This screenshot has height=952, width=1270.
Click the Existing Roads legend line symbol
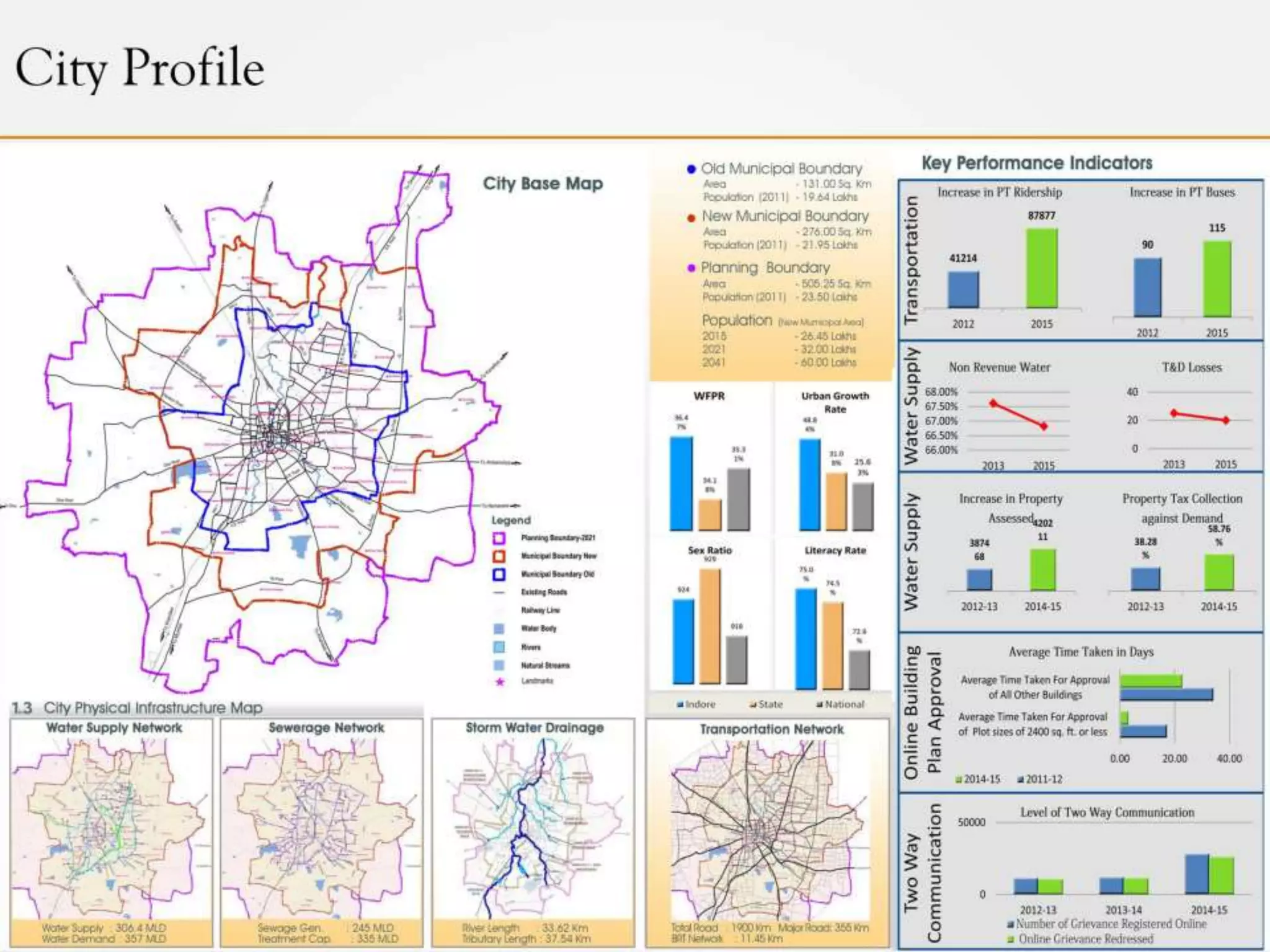[499, 593]
